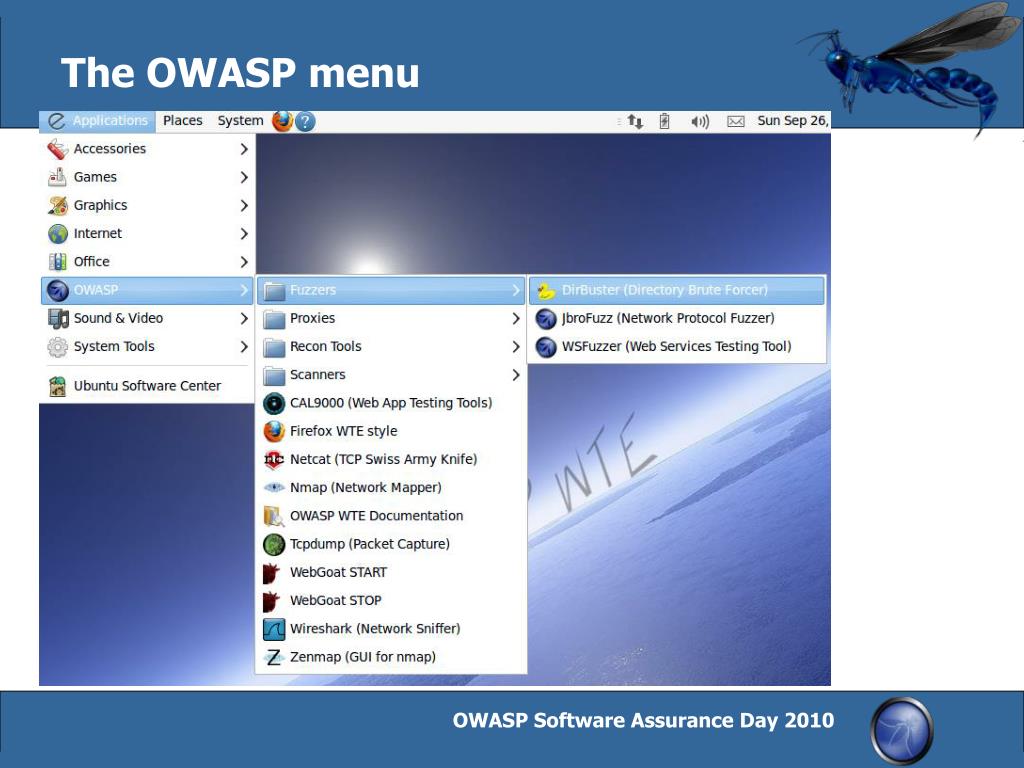Launch the Firefox WTE style entry
This screenshot has height=768, width=1024.
(391, 431)
